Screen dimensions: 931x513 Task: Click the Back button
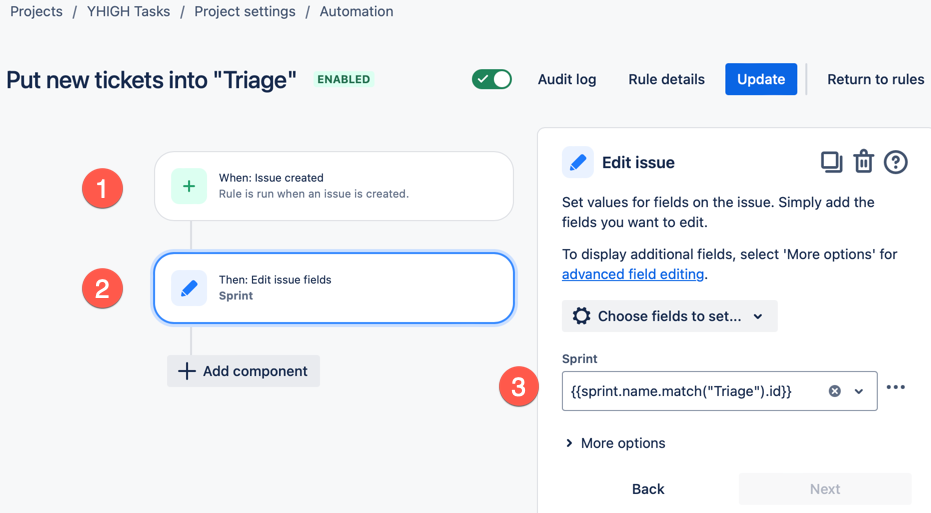tap(648, 489)
